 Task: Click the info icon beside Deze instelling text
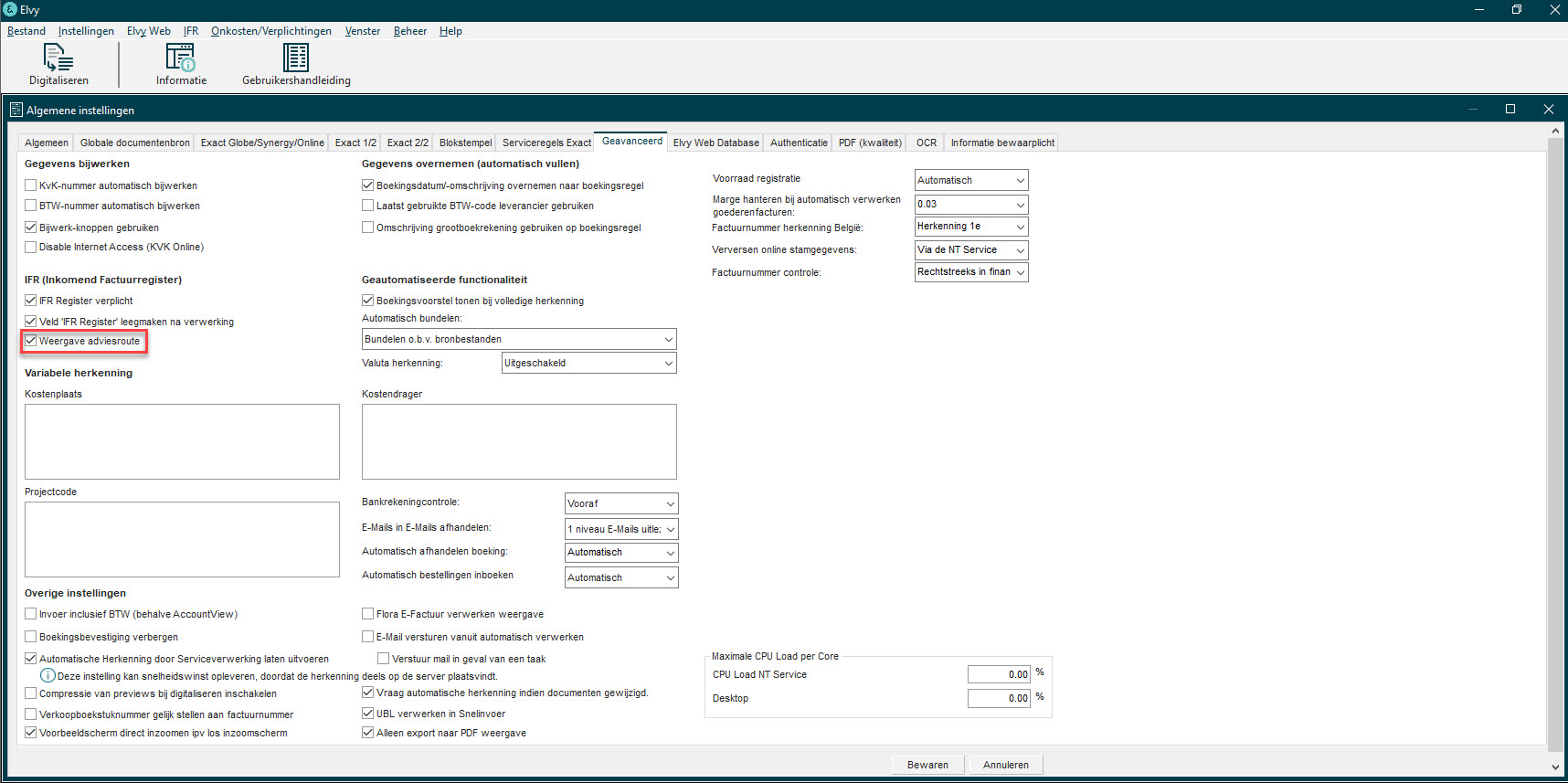pyautogui.click(x=48, y=676)
